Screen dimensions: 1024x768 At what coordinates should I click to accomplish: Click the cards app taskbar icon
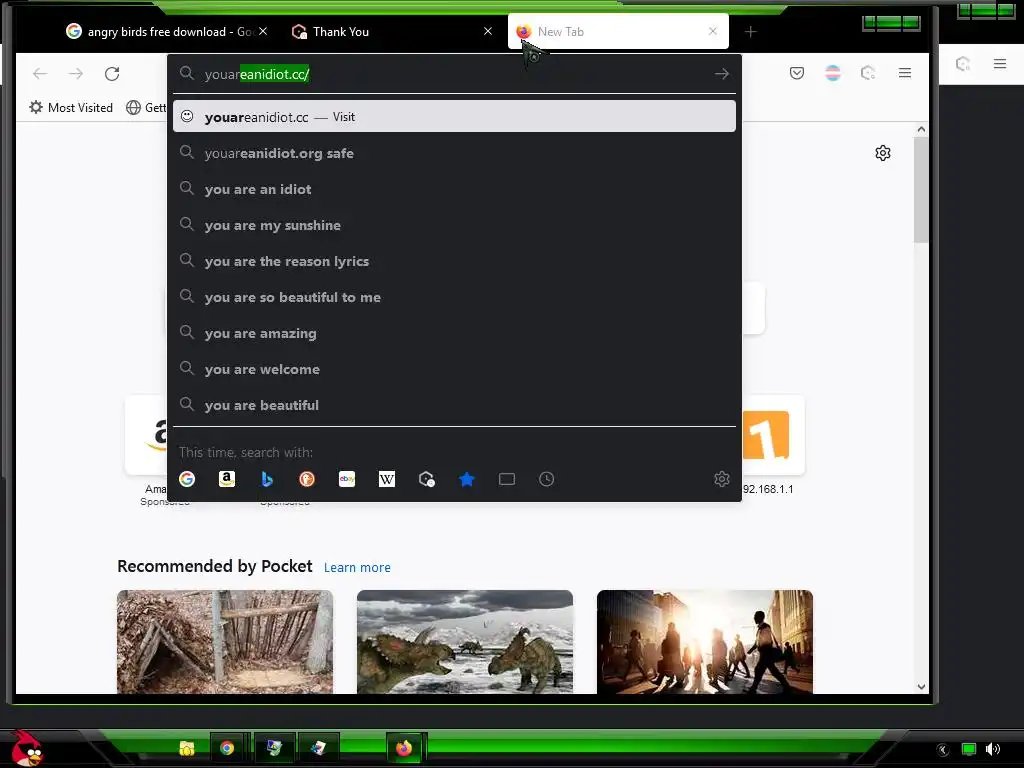pyautogui.click(x=318, y=748)
